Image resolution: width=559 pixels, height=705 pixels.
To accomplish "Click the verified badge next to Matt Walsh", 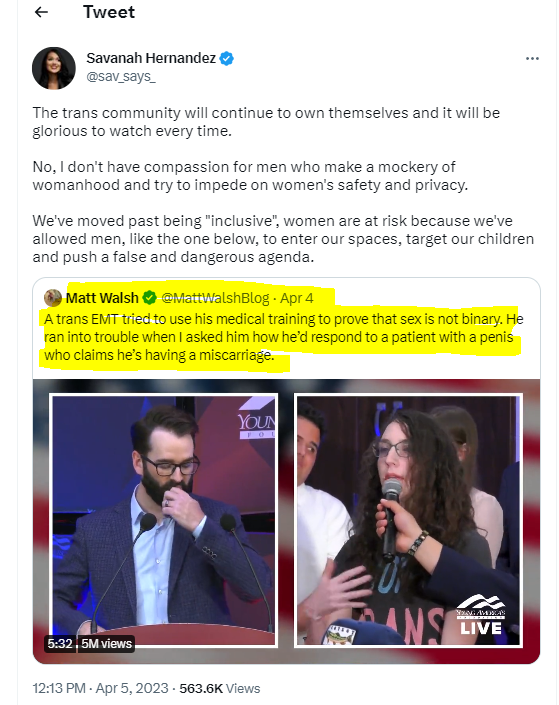I will [149, 298].
